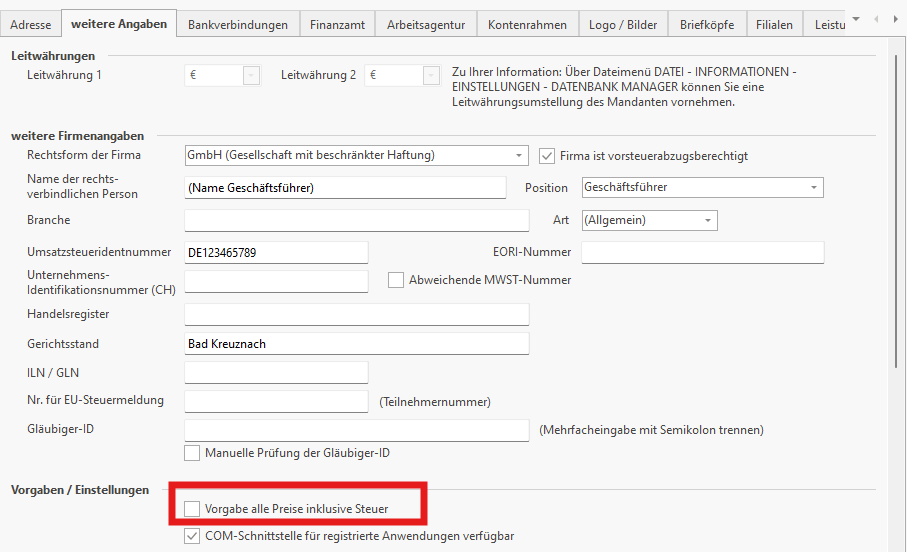Image resolution: width=907 pixels, height=552 pixels.
Task: Open the Finanzamt tab
Action: (x=337, y=25)
